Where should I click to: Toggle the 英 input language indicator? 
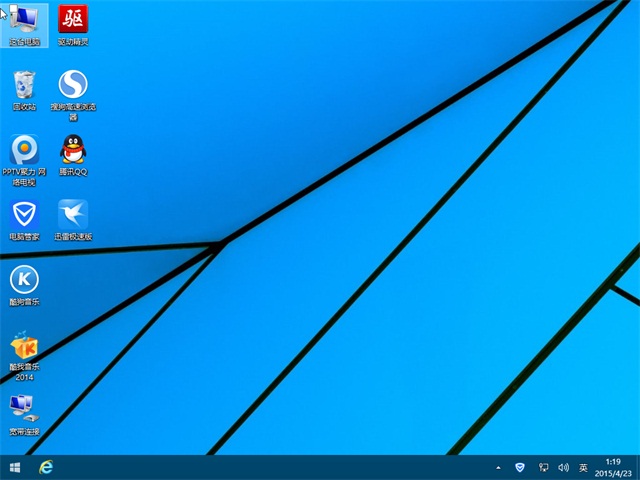click(x=583, y=467)
